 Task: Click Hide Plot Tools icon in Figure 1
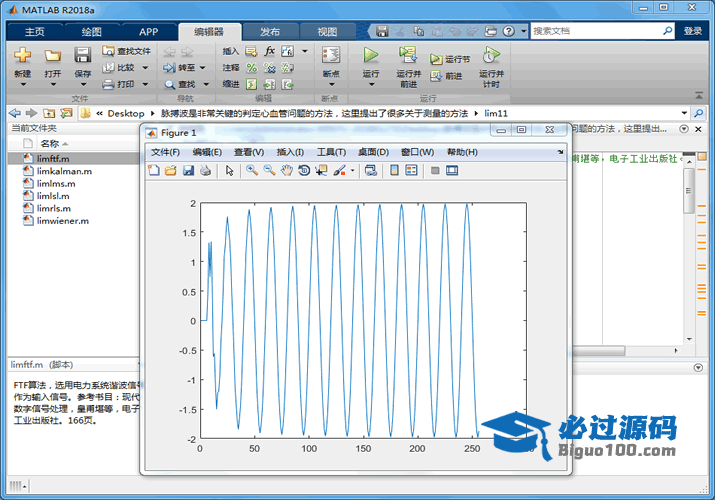[435, 170]
